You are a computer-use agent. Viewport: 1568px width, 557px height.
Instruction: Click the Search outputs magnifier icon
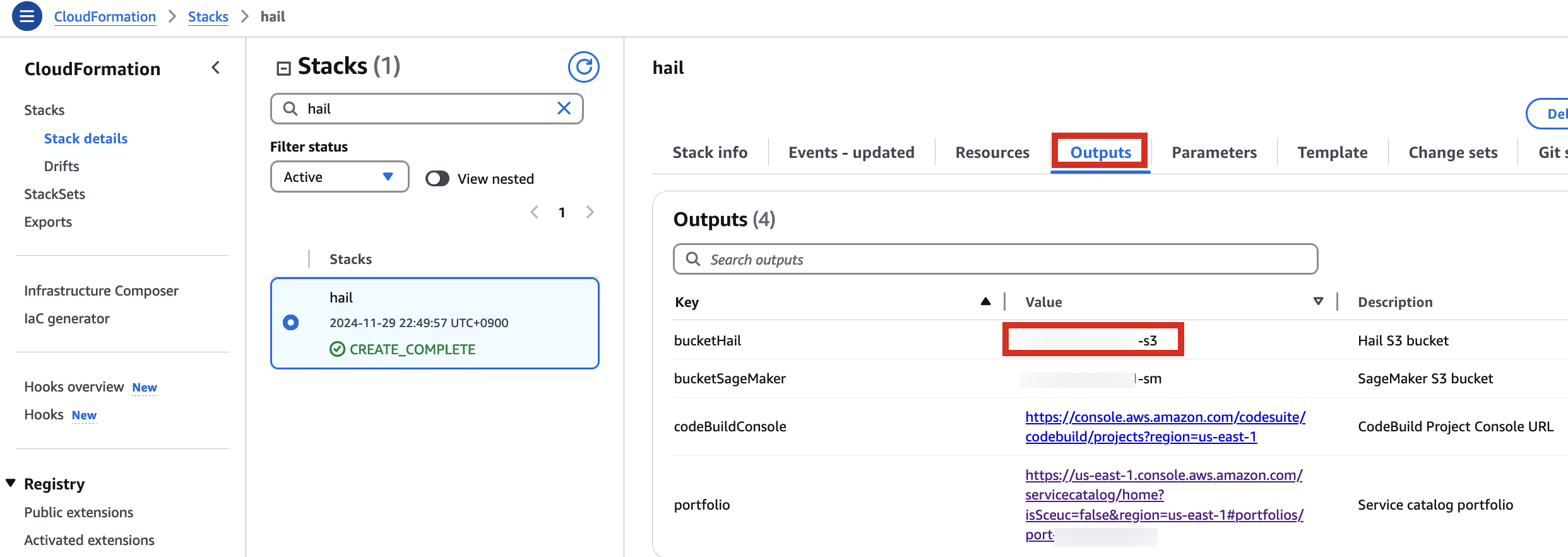pos(693,260)
